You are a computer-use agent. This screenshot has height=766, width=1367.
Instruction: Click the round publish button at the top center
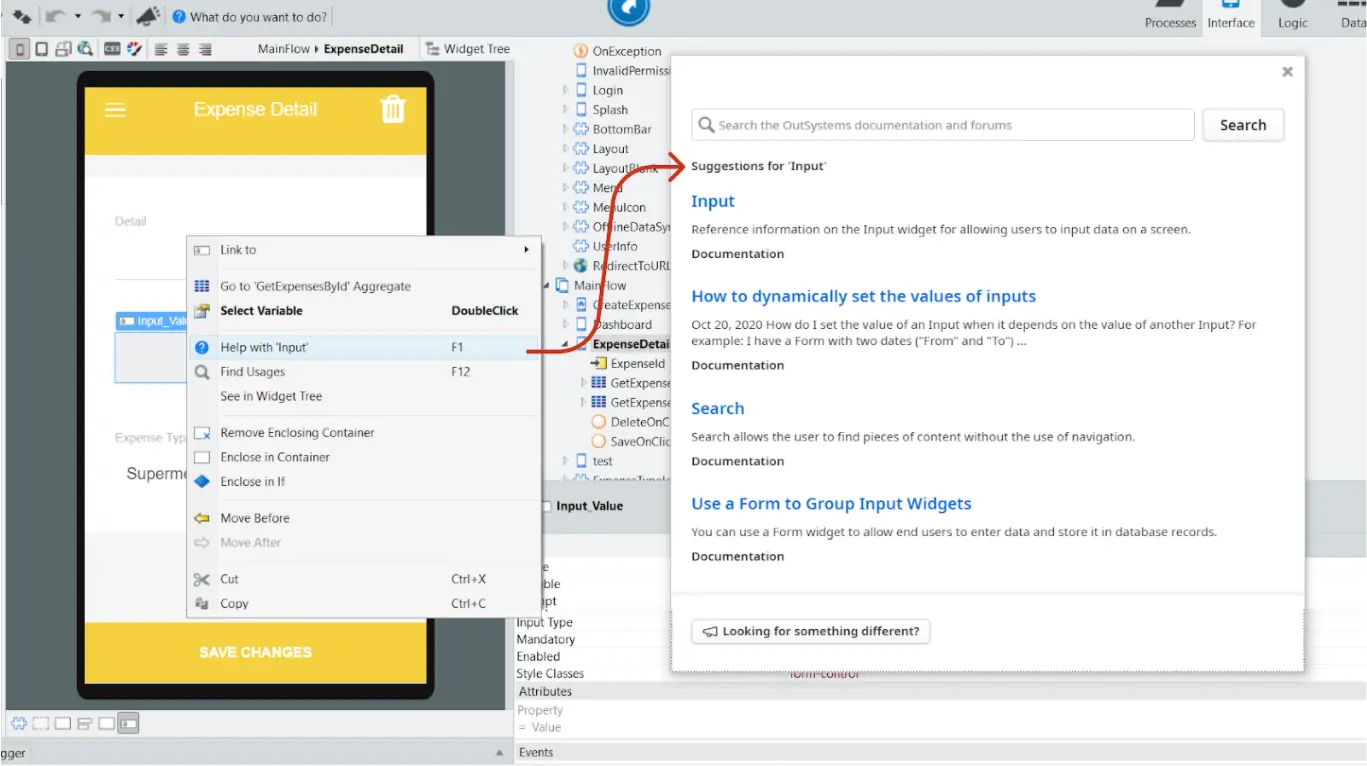(629, 9)
